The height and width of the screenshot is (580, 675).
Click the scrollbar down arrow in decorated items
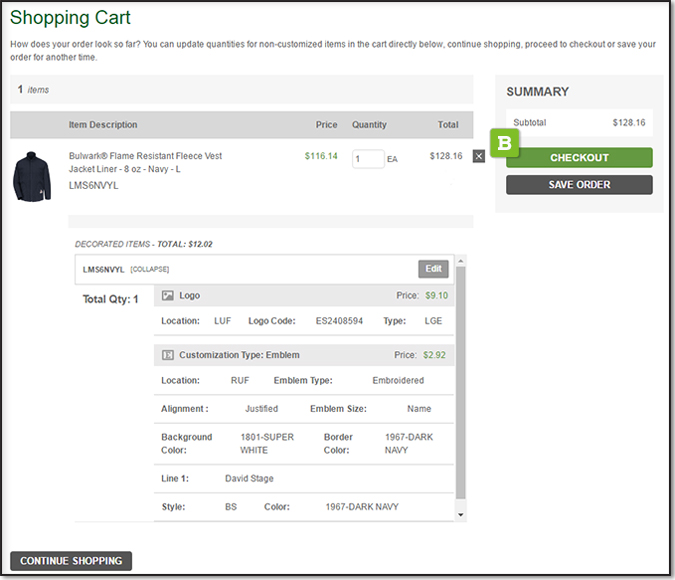[460, 514]
